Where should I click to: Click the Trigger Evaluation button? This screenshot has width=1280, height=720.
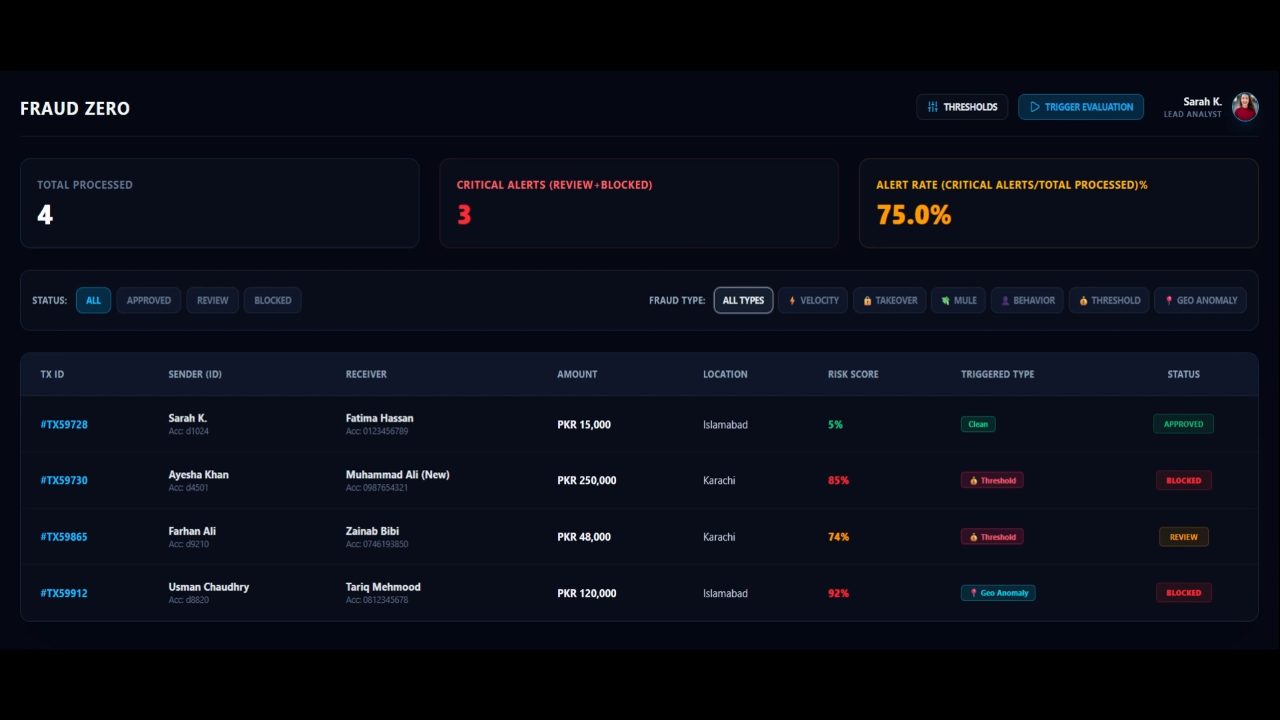[x=1081, y=107]
